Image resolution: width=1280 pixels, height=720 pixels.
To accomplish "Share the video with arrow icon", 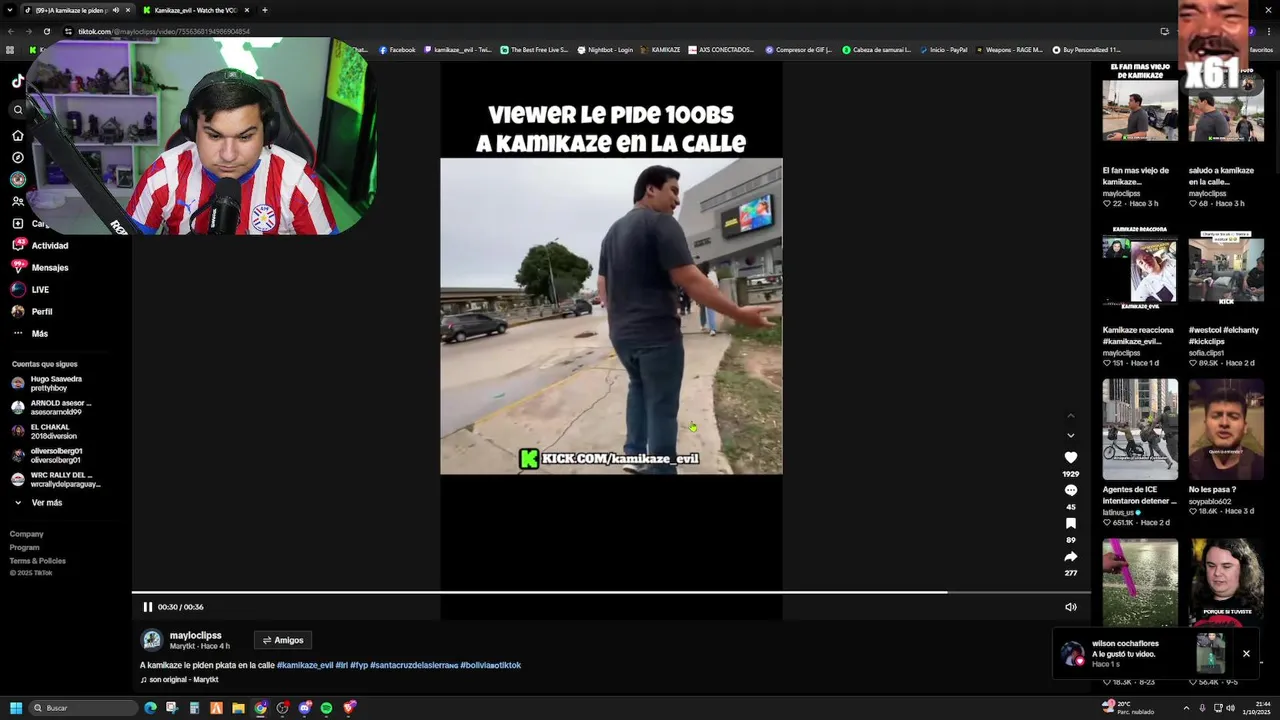I will point(1071,556).
